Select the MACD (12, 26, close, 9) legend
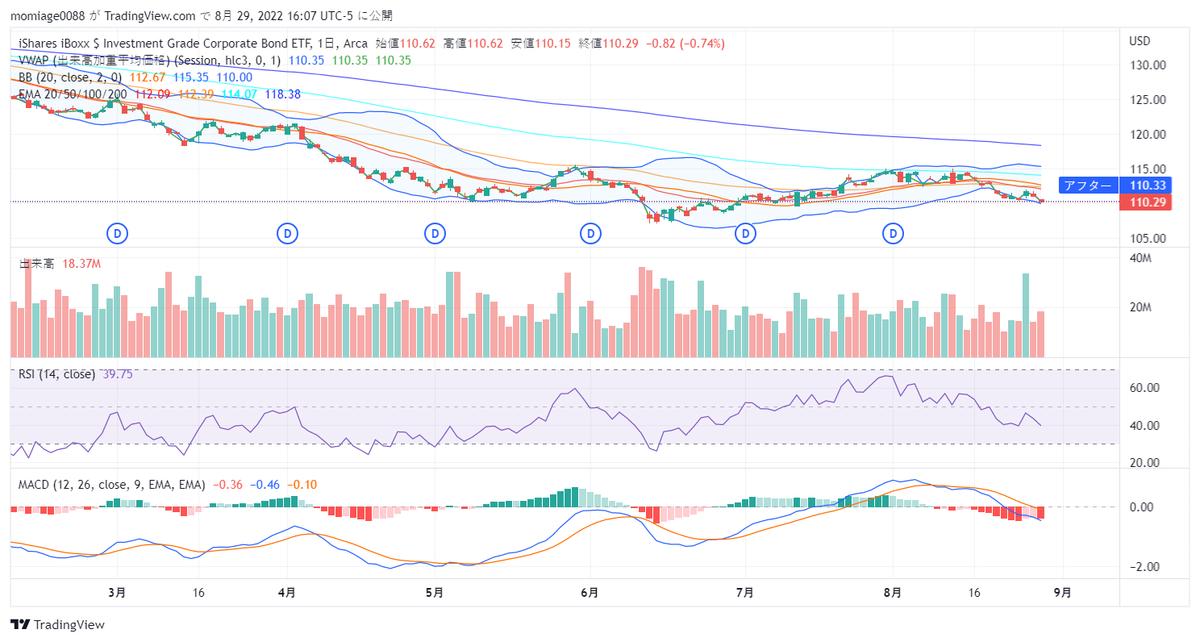Viewport: 1200px width, 642px height. (112, 484)
